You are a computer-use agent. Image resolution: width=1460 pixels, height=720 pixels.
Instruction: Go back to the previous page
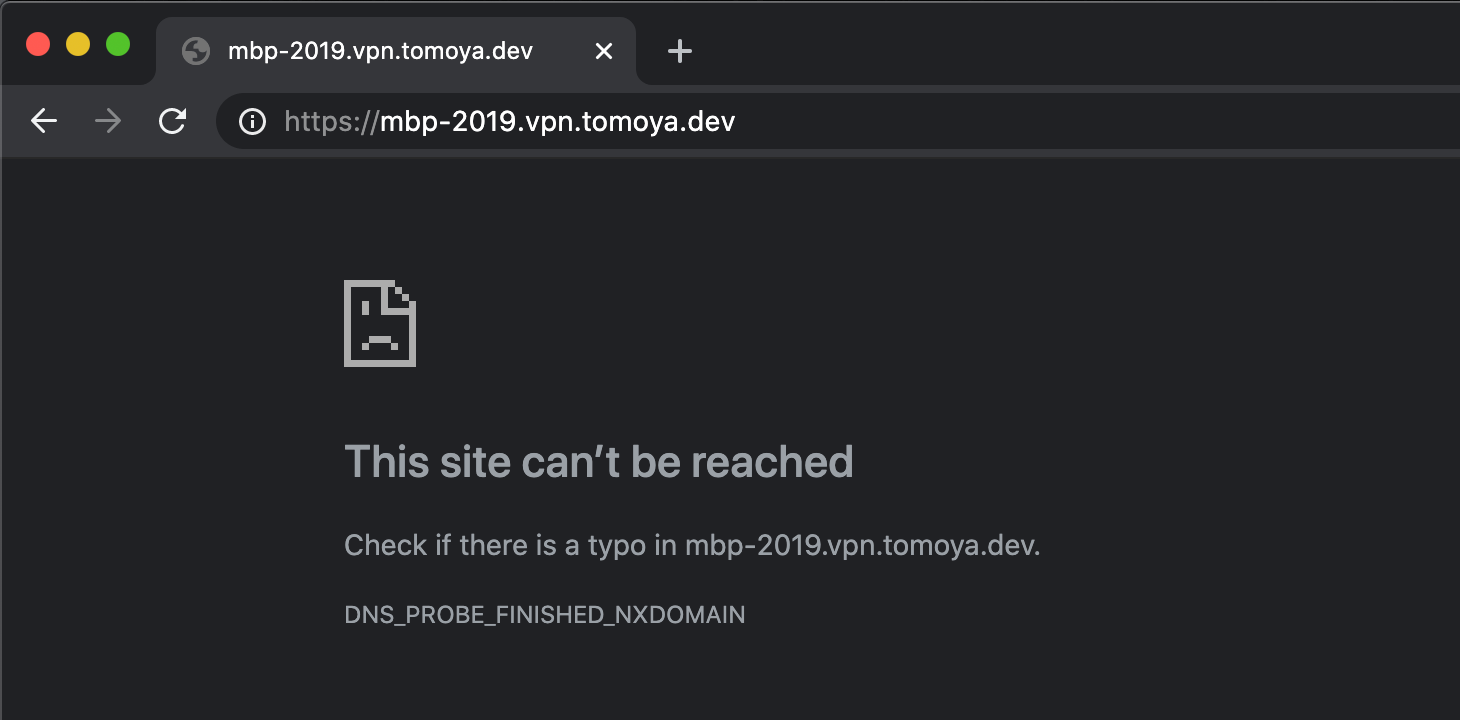[44, 122]
